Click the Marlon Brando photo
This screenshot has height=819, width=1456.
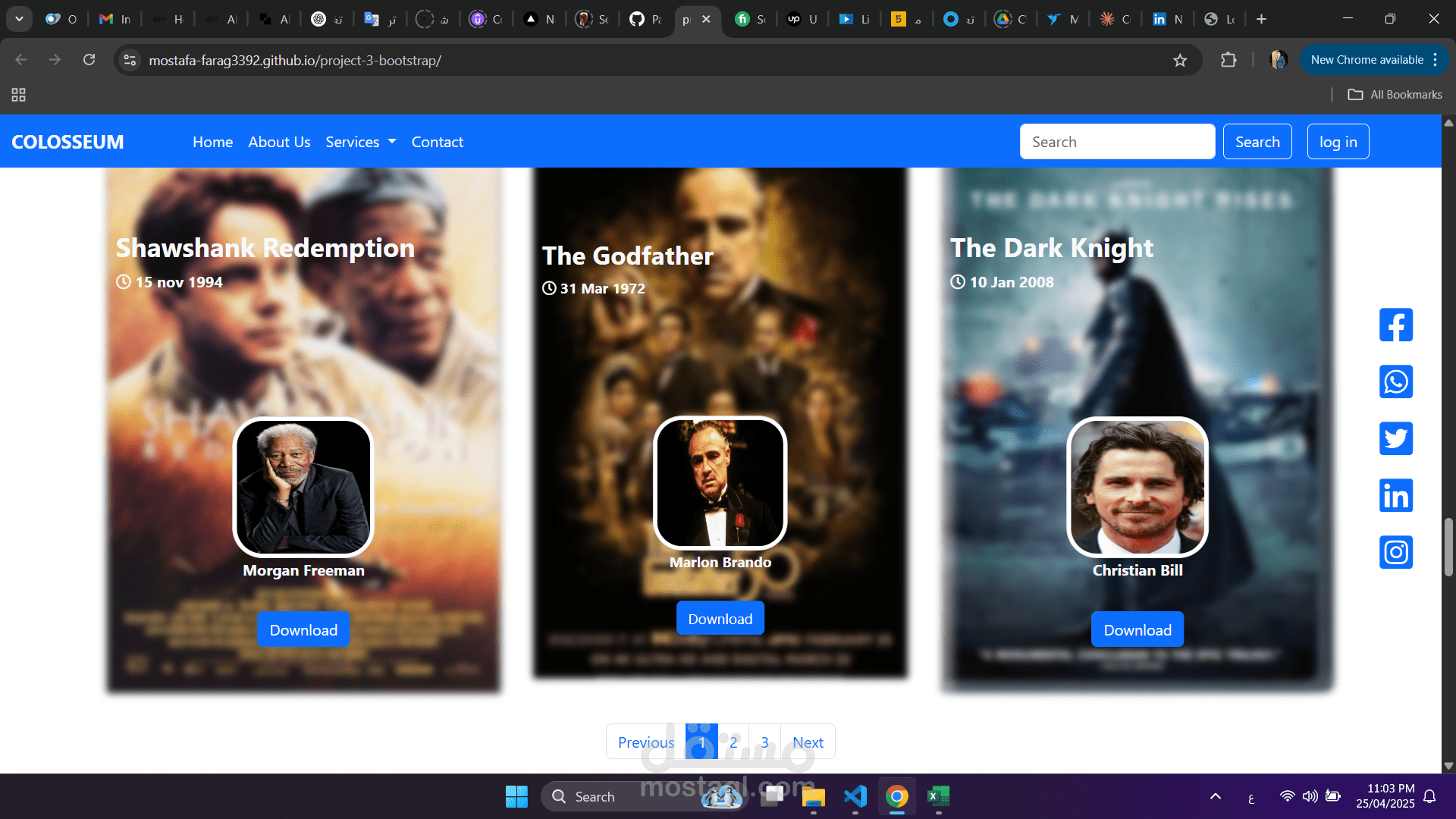point(720,482)
